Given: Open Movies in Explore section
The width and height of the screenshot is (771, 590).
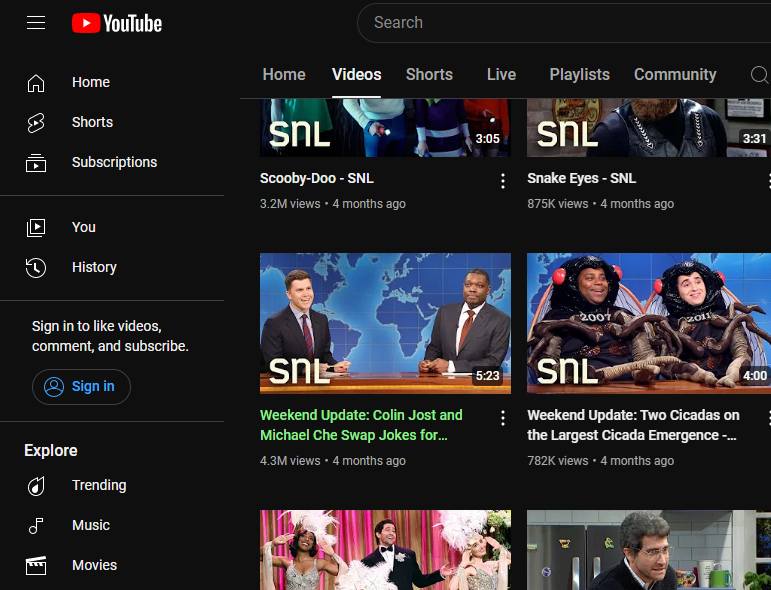Looking at the screenshot, I should 94,565.
